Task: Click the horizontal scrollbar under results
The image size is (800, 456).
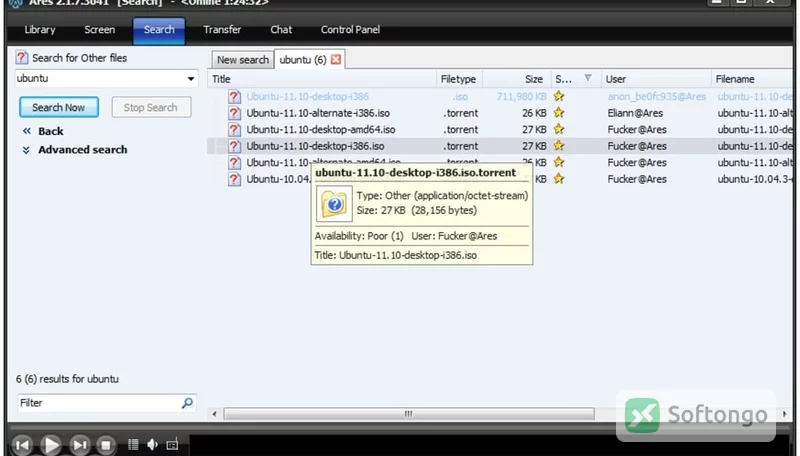Action: pyautogui.click(x=409, y=414)
